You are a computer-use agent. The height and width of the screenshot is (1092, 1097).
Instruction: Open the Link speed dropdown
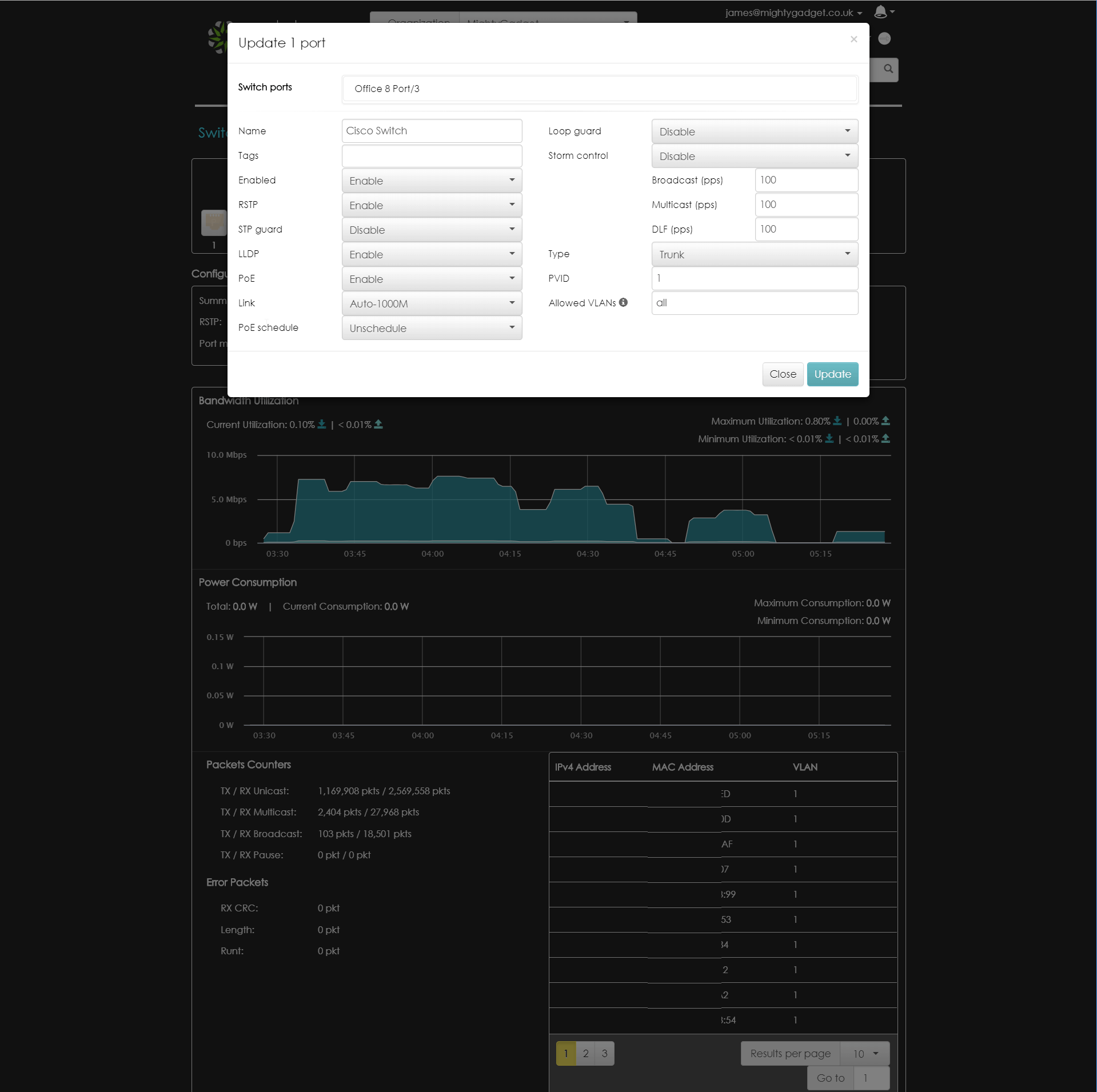tap(432, 303)
